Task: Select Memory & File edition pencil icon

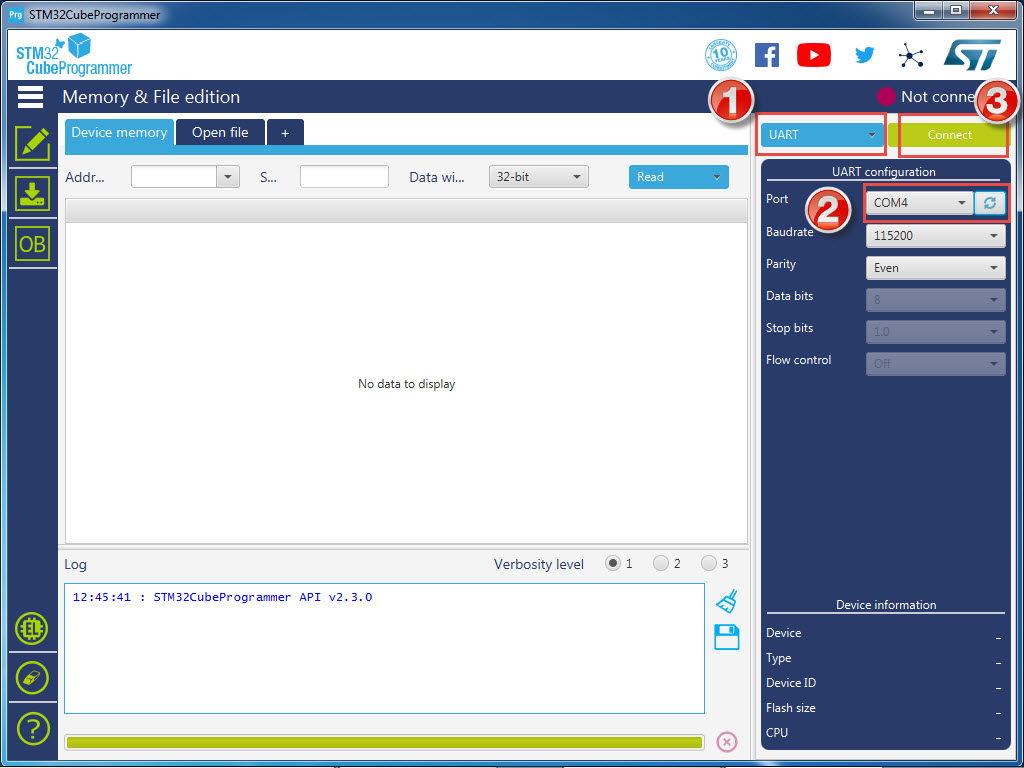Action: [32, 144]
